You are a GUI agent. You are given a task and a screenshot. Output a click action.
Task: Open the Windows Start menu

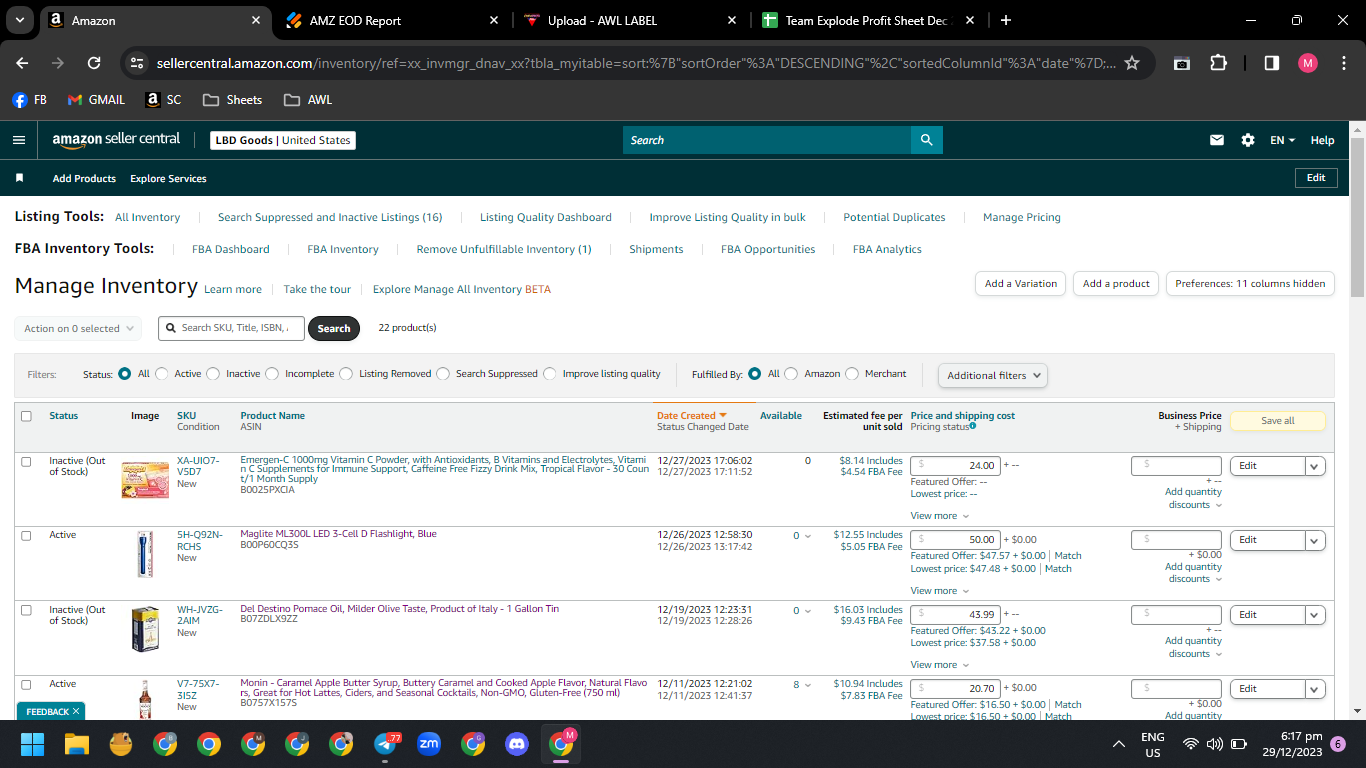tap(33, 744)
